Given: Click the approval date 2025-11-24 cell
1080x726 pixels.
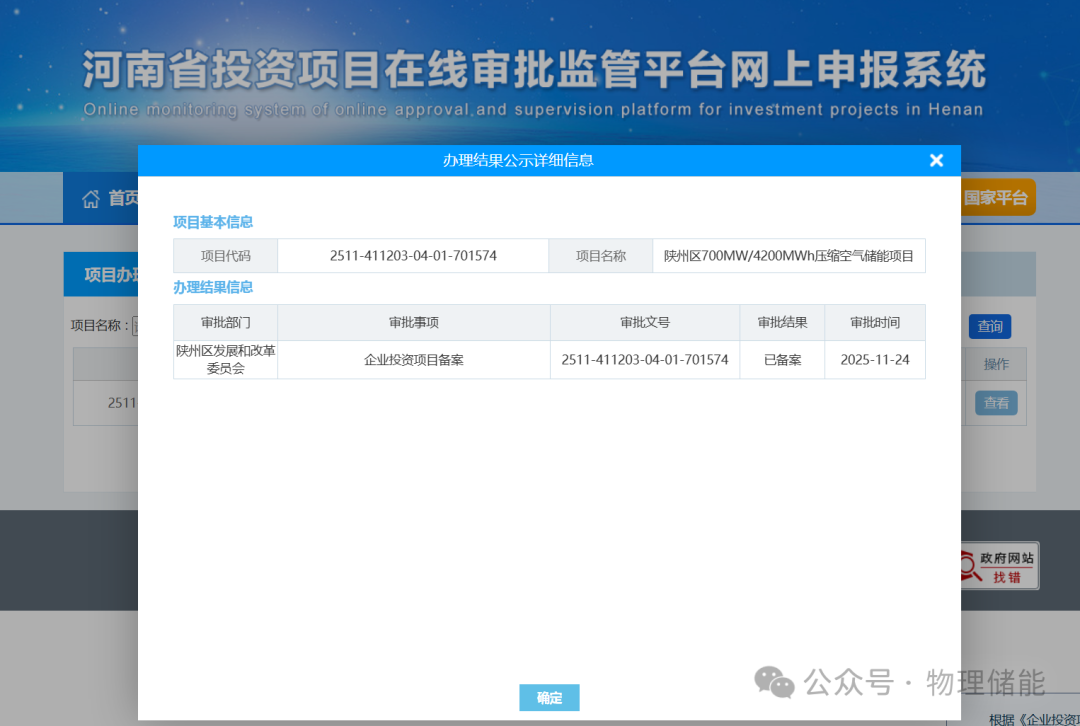Looking at the screenshot, I should [x=875, y=360].
